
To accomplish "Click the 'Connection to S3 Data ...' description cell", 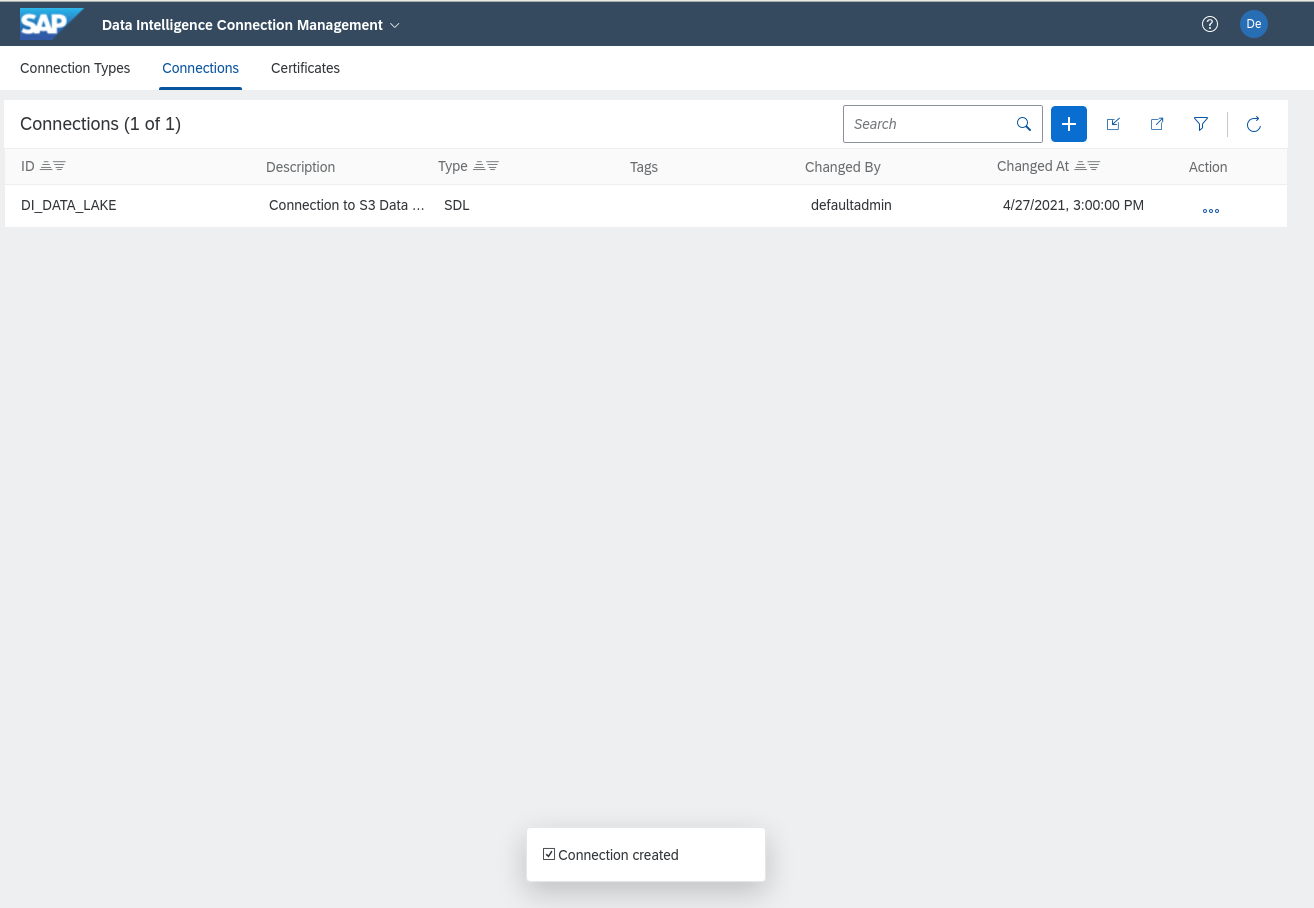I will pos(347,205).
